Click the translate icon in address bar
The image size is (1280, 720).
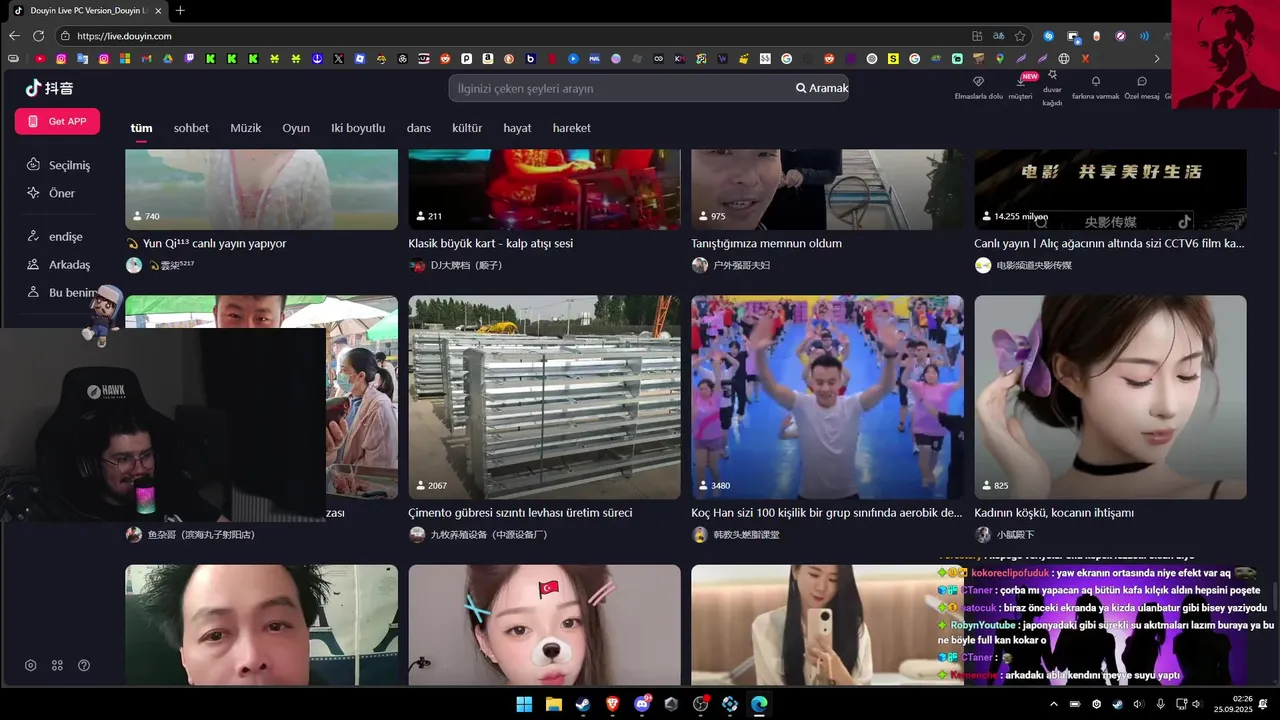(x=998, y=36)
